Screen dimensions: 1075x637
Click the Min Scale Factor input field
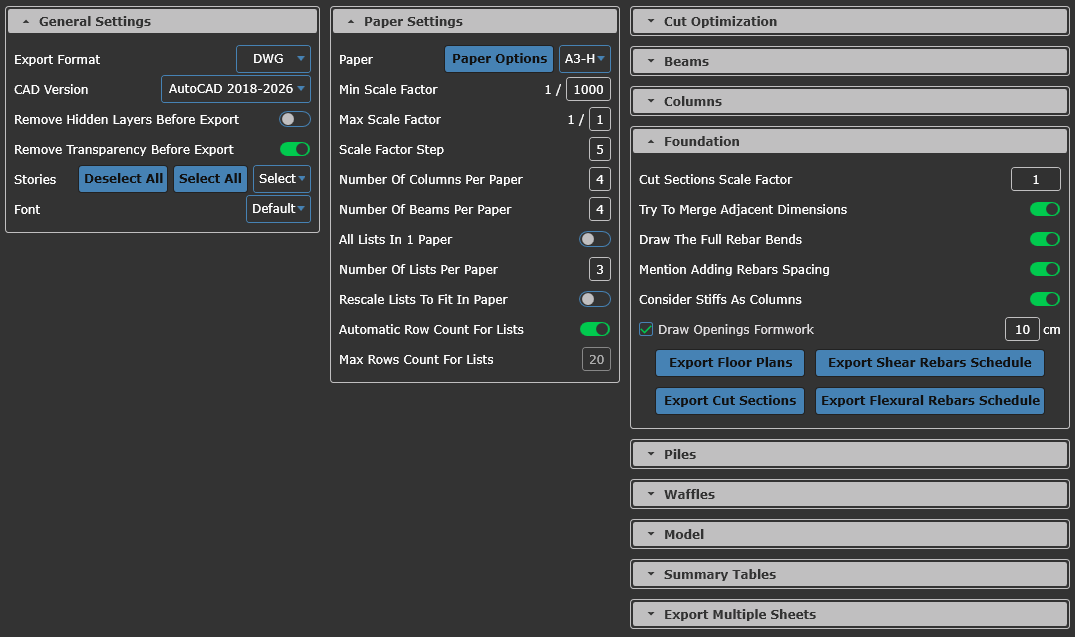click(588, 89)
